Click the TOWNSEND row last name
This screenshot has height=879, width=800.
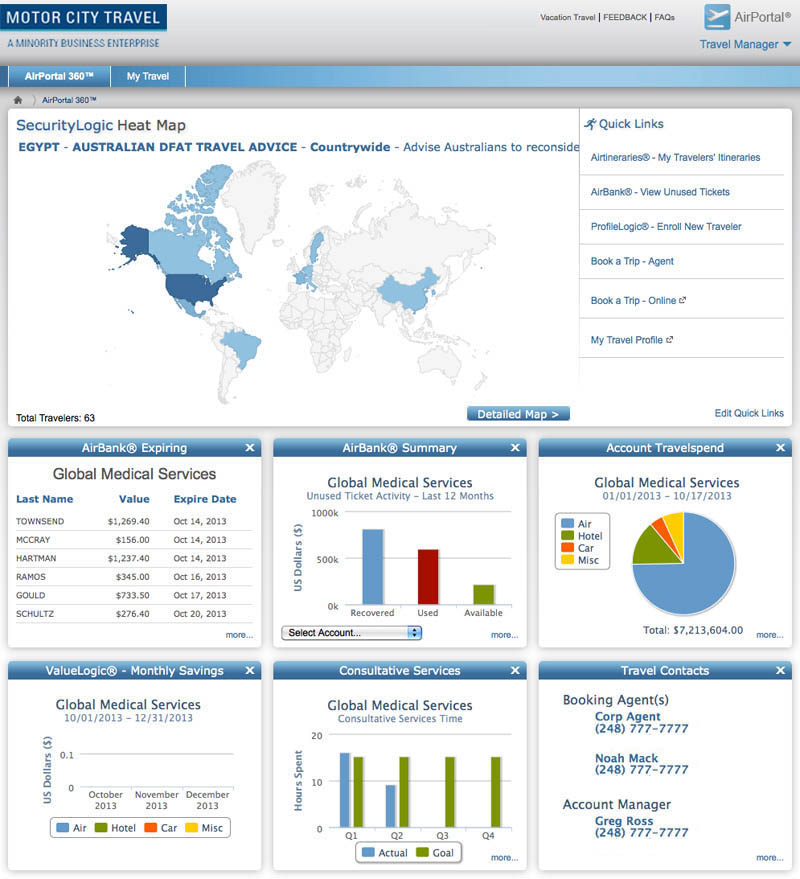click(40, 521)
